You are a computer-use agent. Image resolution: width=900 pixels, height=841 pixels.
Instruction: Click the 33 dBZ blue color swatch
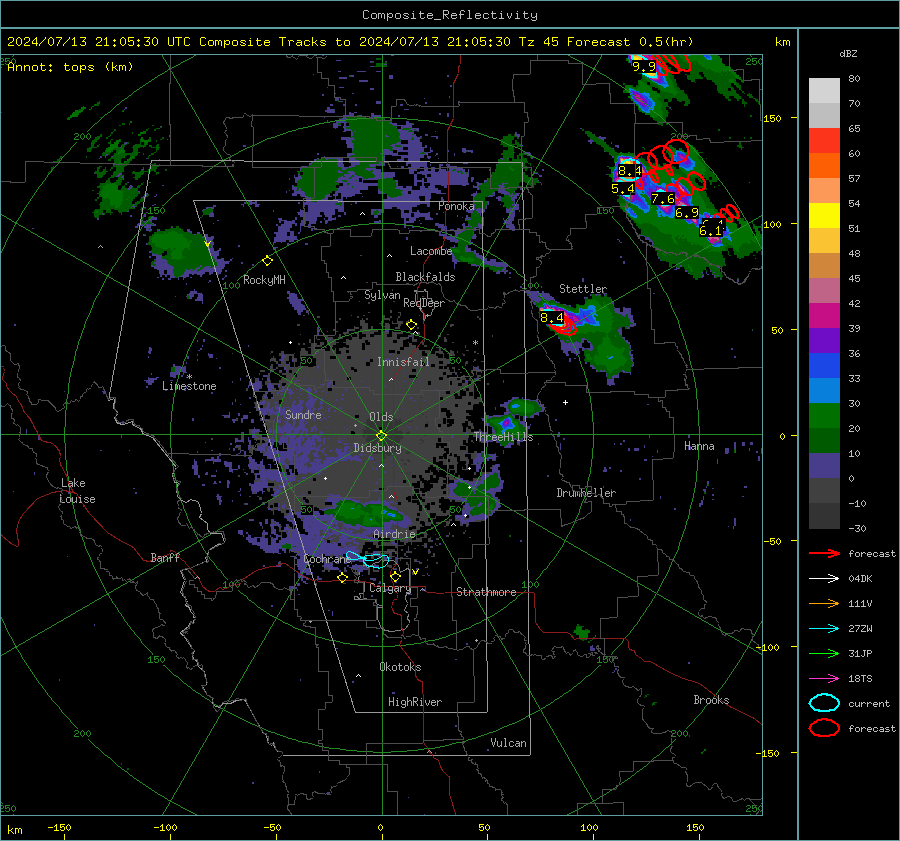pos(824,390)
